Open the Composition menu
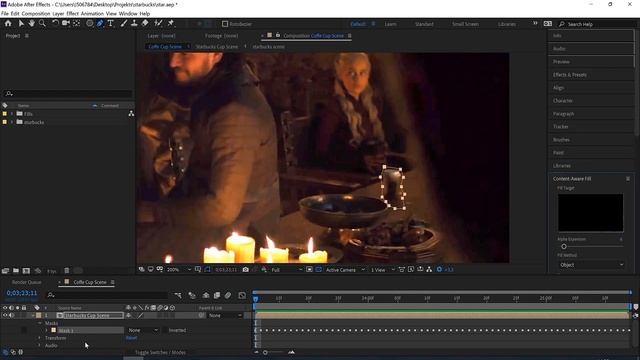 coord(36,13)
